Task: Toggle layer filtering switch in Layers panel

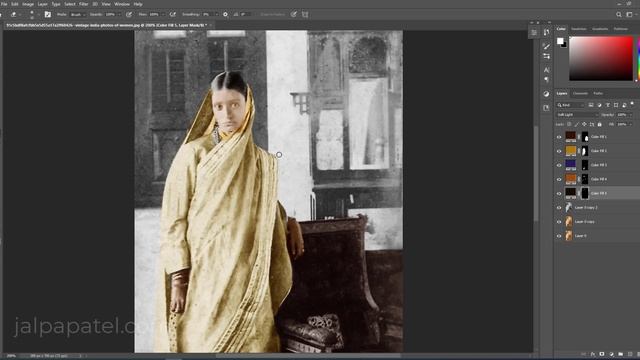Action: coord(632,103)
